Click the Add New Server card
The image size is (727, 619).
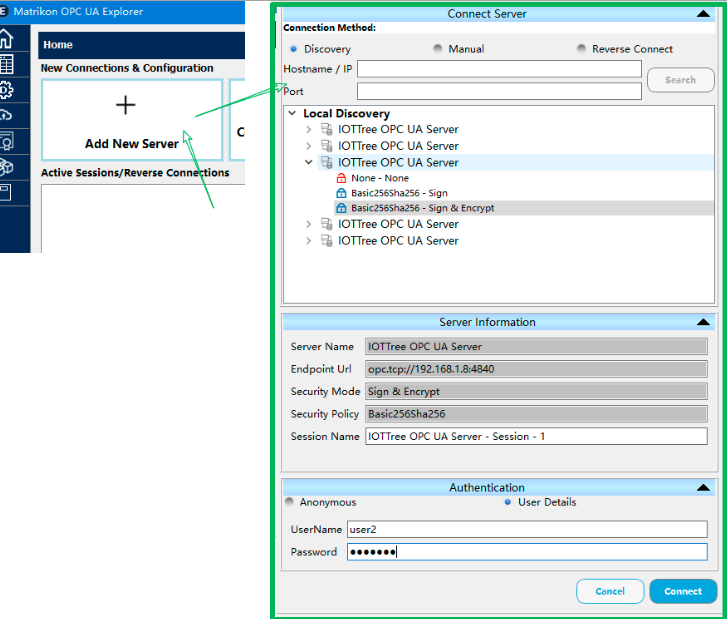[132, 120]
